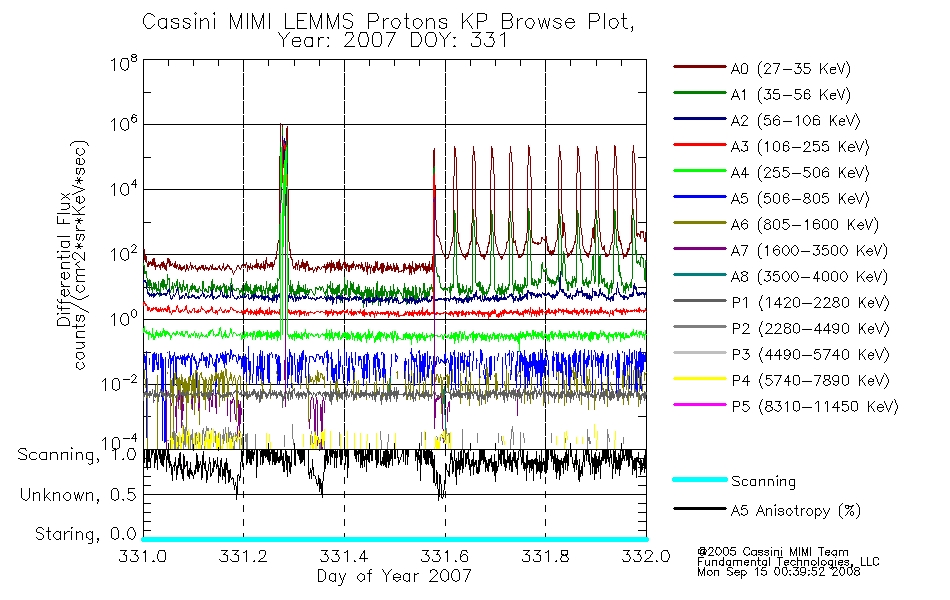Click the A5 (506-805 KeV) legend label
This screenshot has height=600, width=950.
pyautogui.click(x=800, y=199)
